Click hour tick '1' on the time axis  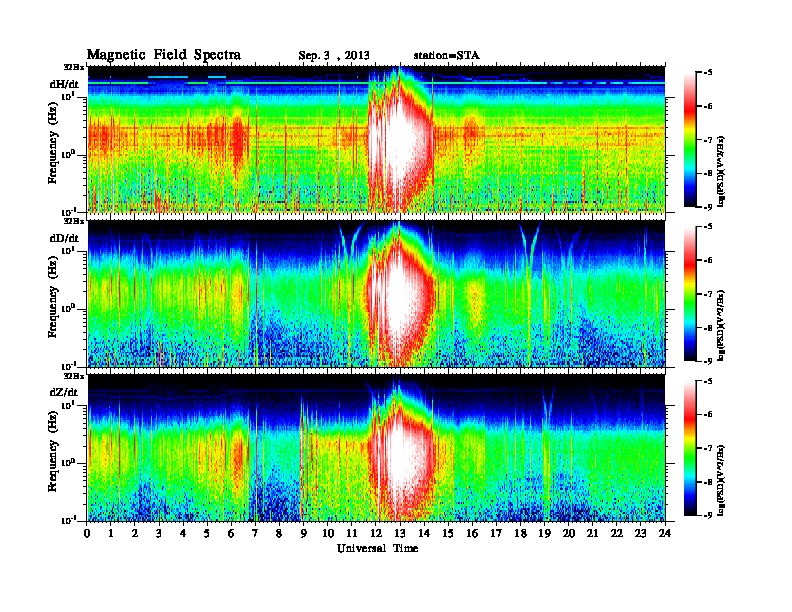point(111,533)
